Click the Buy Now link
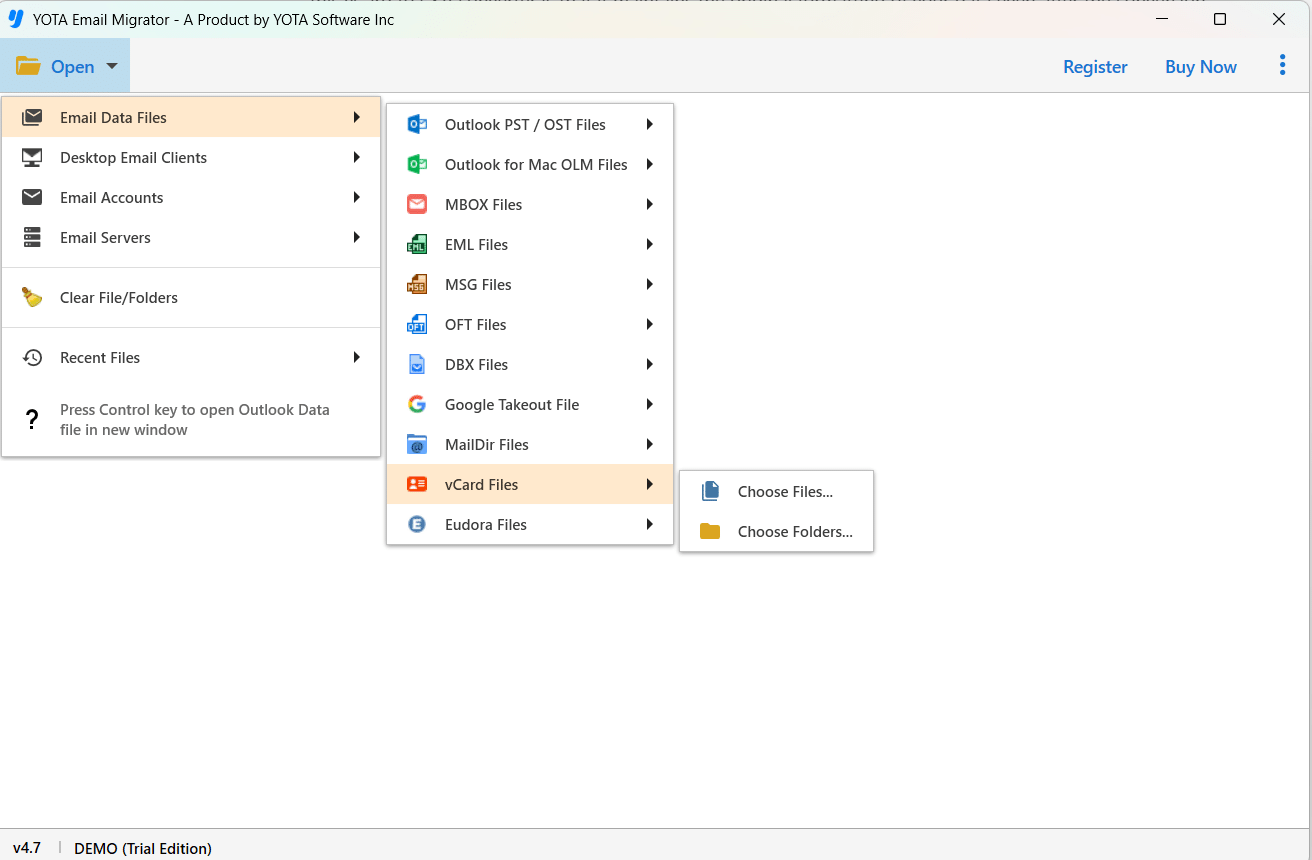 click(1200, 67)
